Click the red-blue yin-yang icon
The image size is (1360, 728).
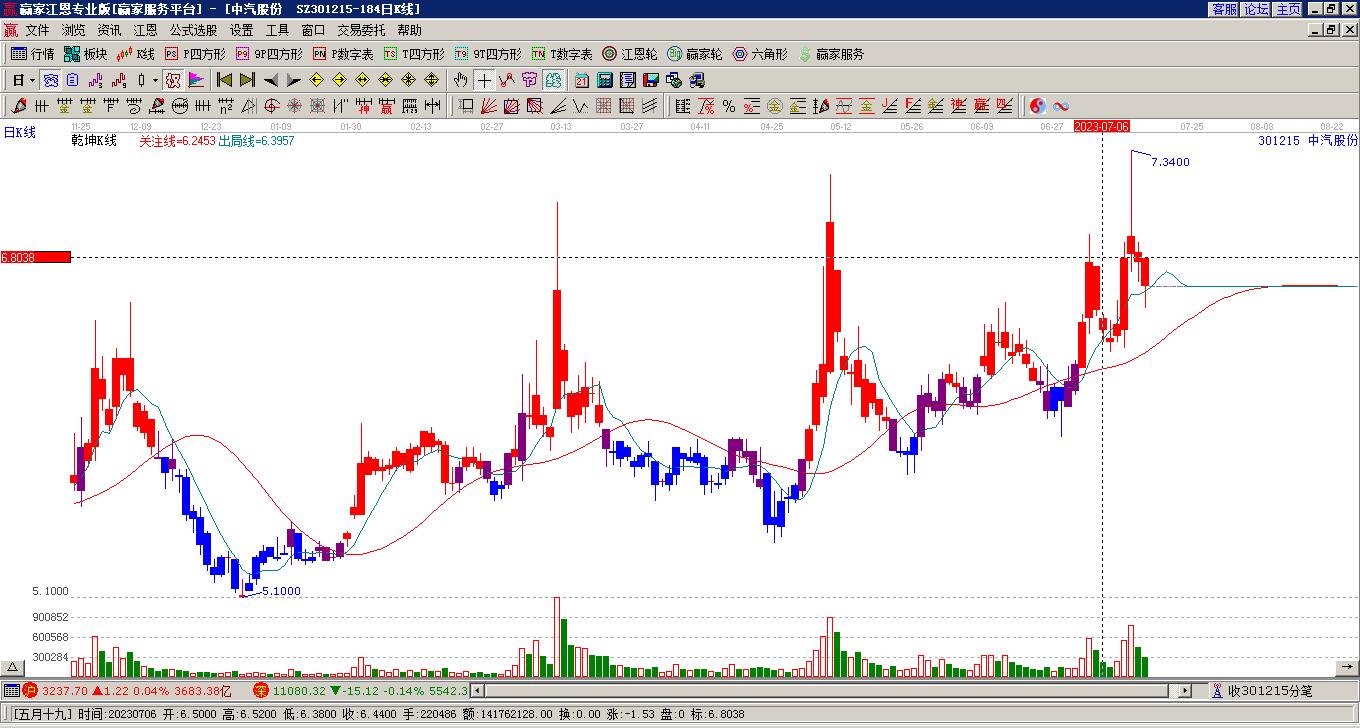1038,106
